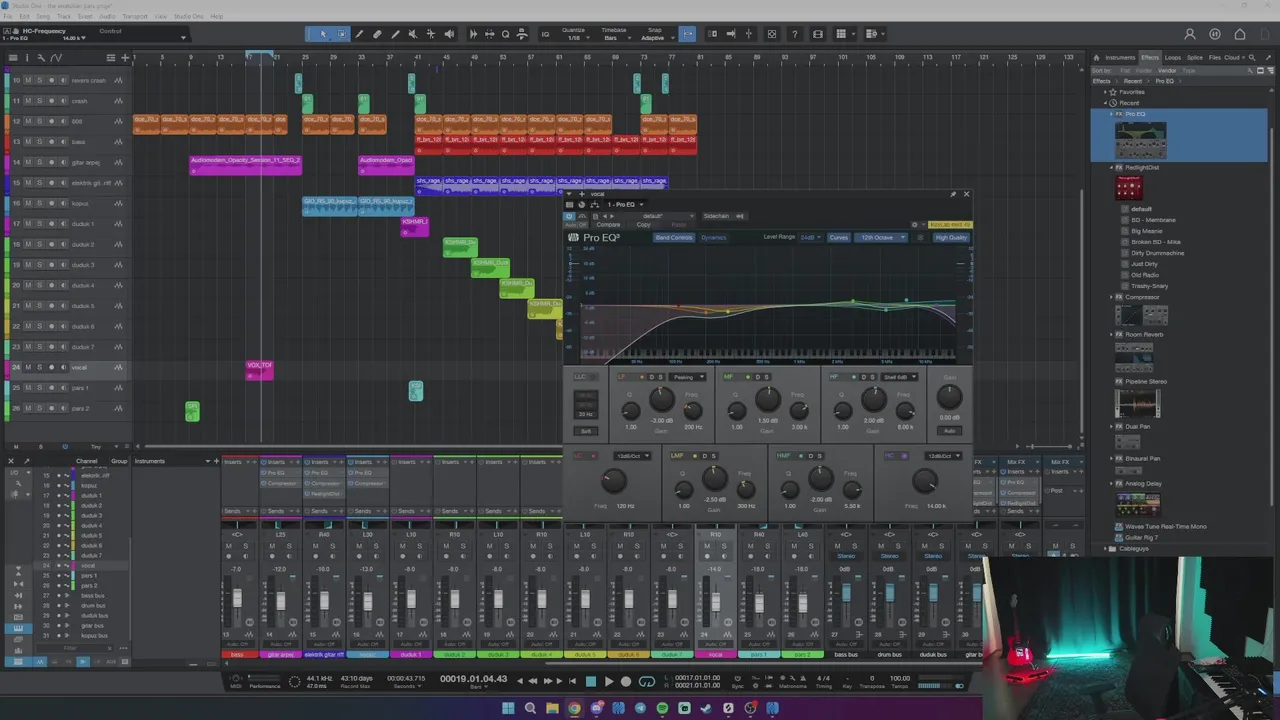Image resolution: width=1280 pixels, height=720 pixels.
Task: Select the Big Meanie preset
Action: click(1146, 231)
